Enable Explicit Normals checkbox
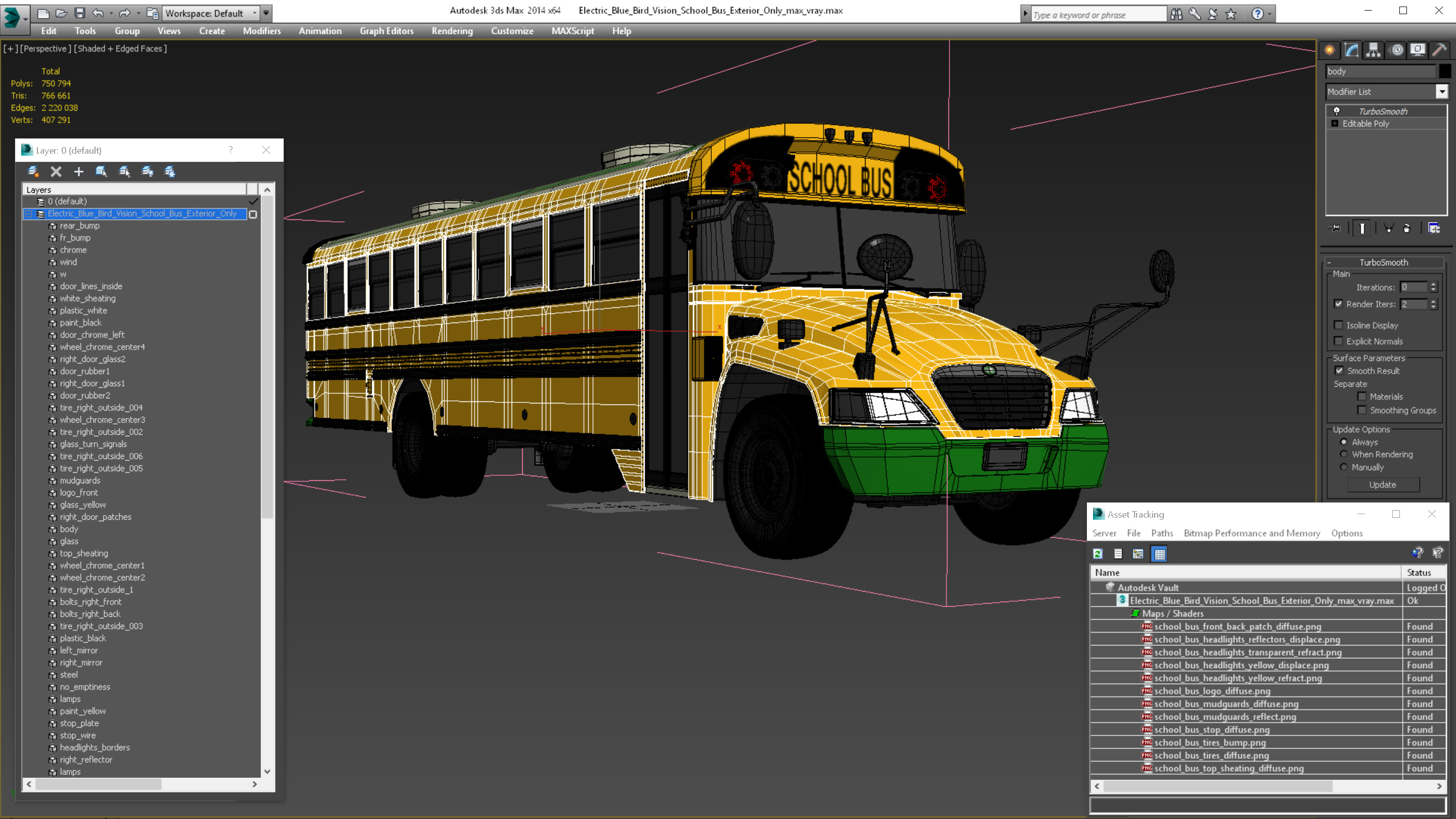 1338,341
